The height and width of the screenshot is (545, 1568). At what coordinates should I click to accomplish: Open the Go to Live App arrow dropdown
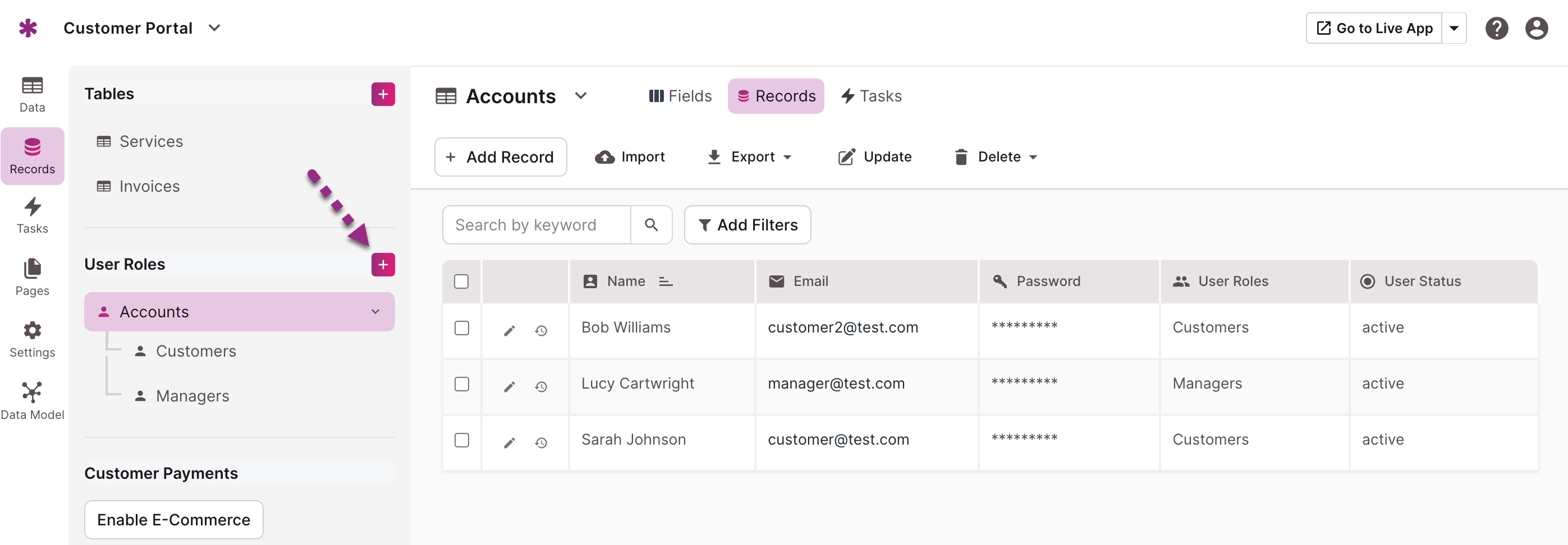click(1454, 28)
